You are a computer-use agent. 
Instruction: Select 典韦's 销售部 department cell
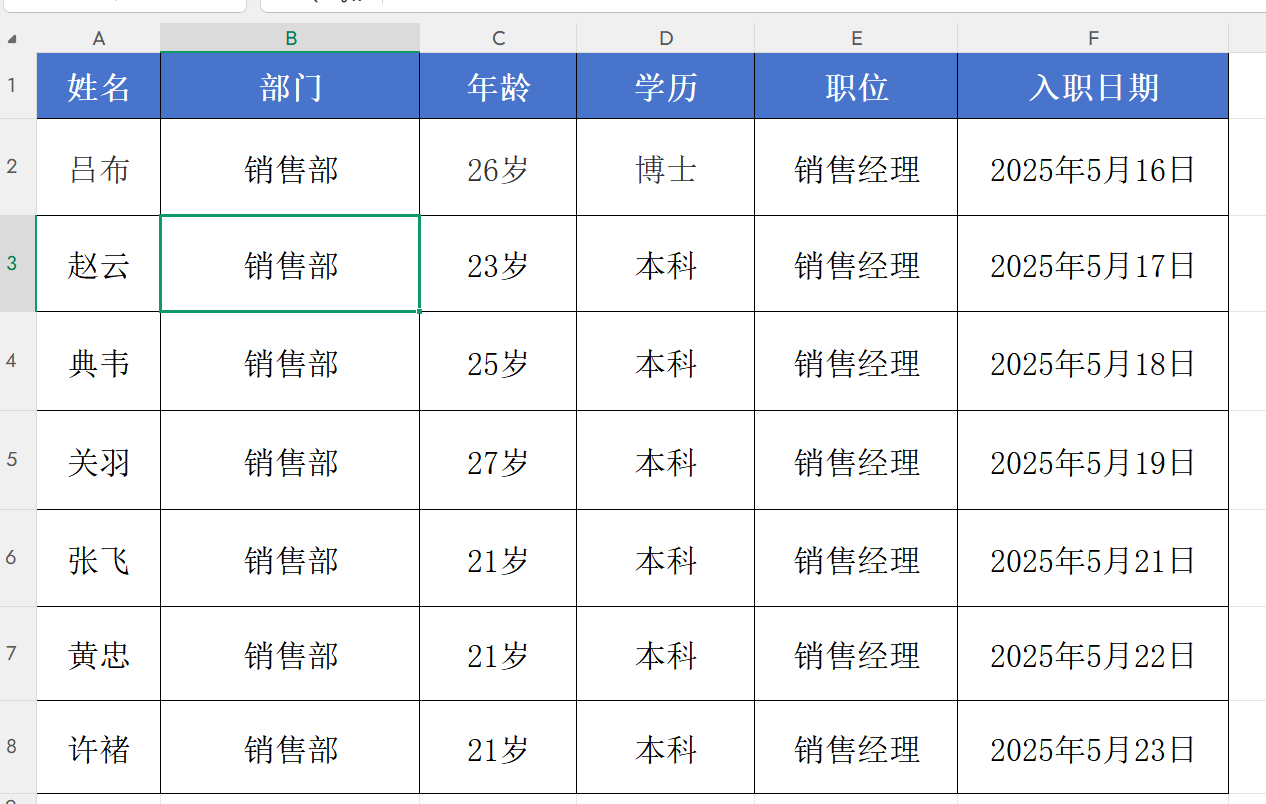(x=290, y=361)
